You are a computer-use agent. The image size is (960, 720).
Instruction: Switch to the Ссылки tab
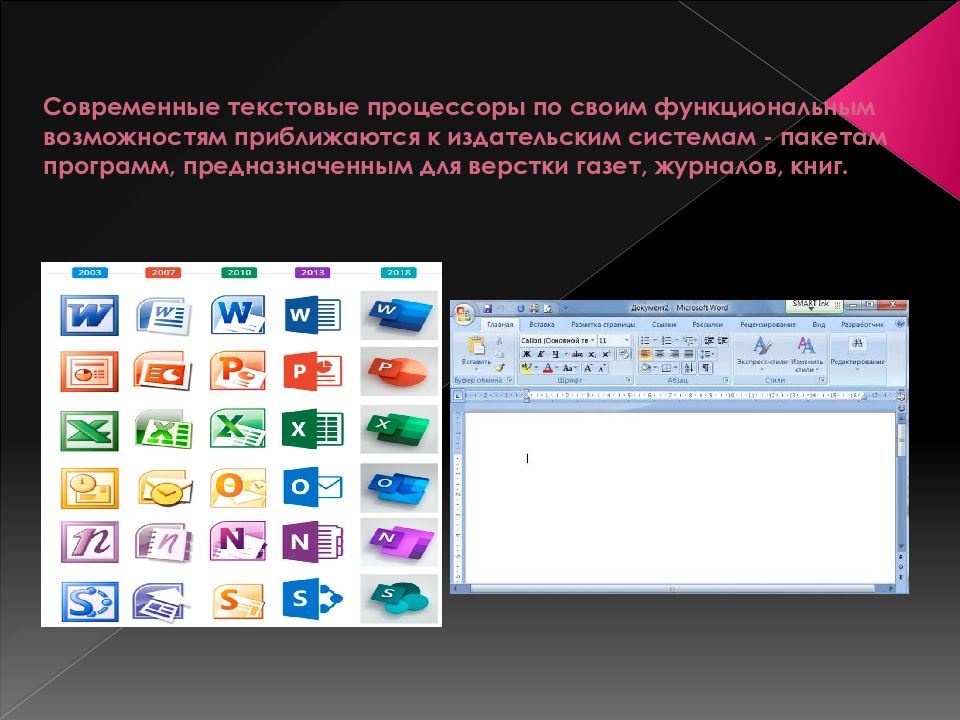(x=664, y=324)
